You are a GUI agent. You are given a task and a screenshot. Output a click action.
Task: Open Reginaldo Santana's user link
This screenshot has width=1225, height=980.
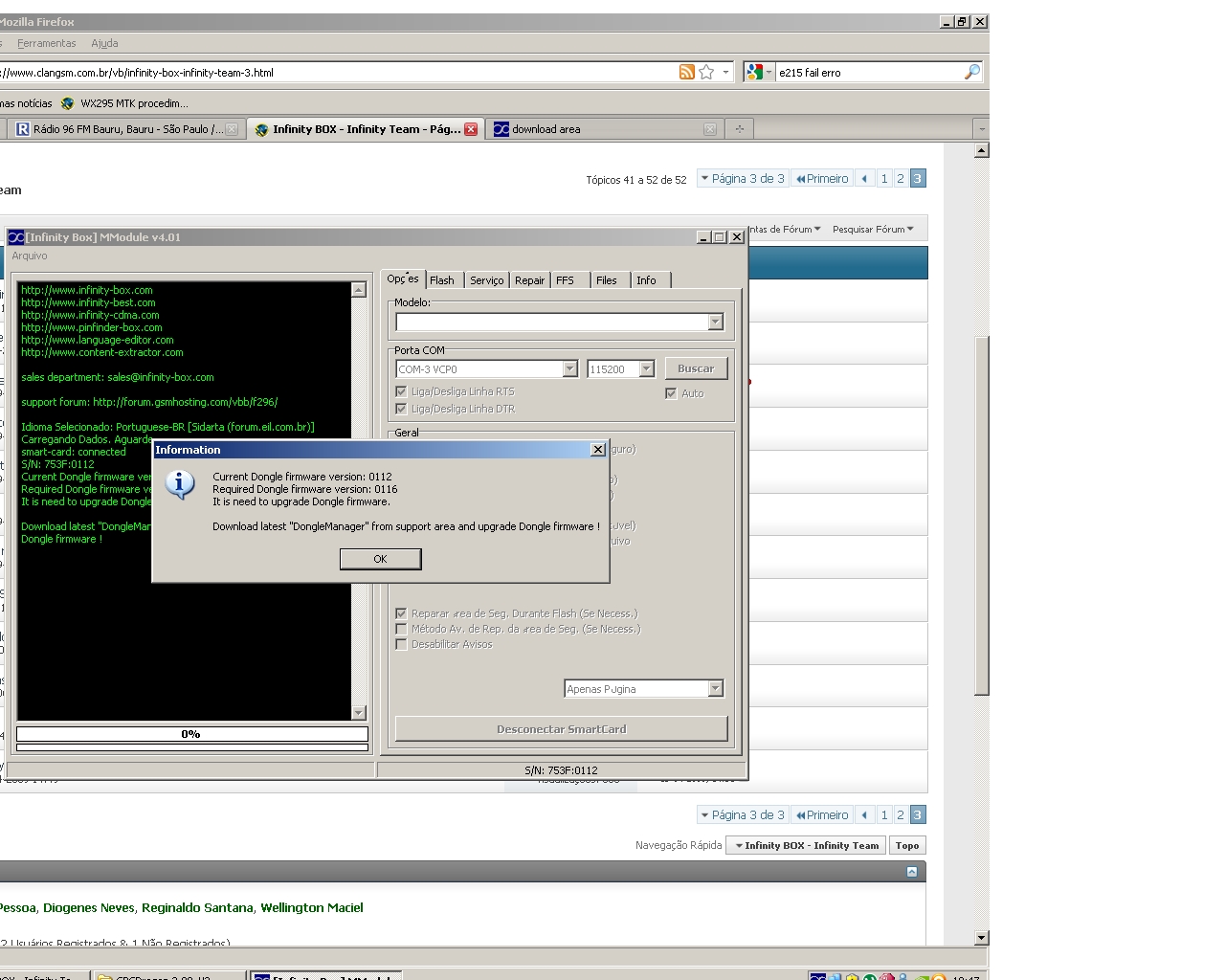197,907
